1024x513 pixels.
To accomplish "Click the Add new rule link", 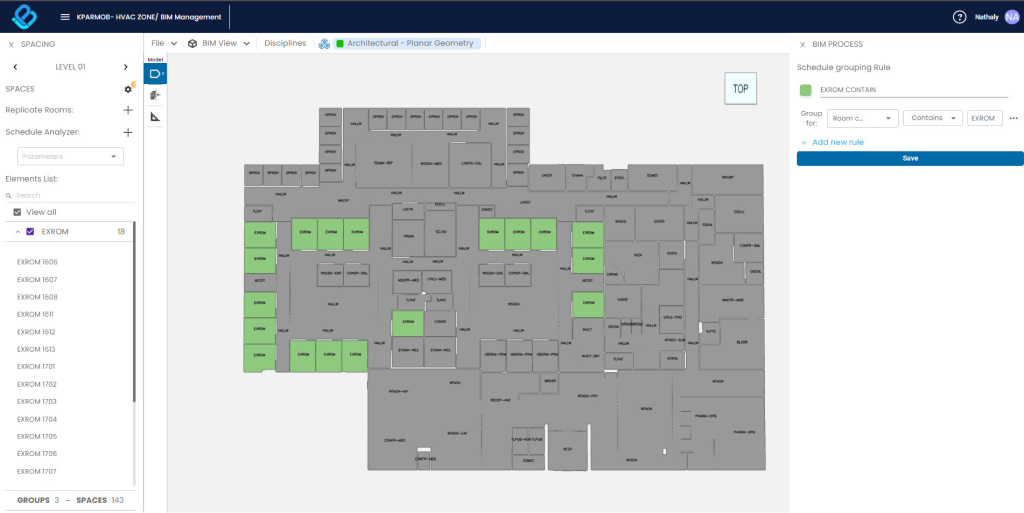I will 837,142.
